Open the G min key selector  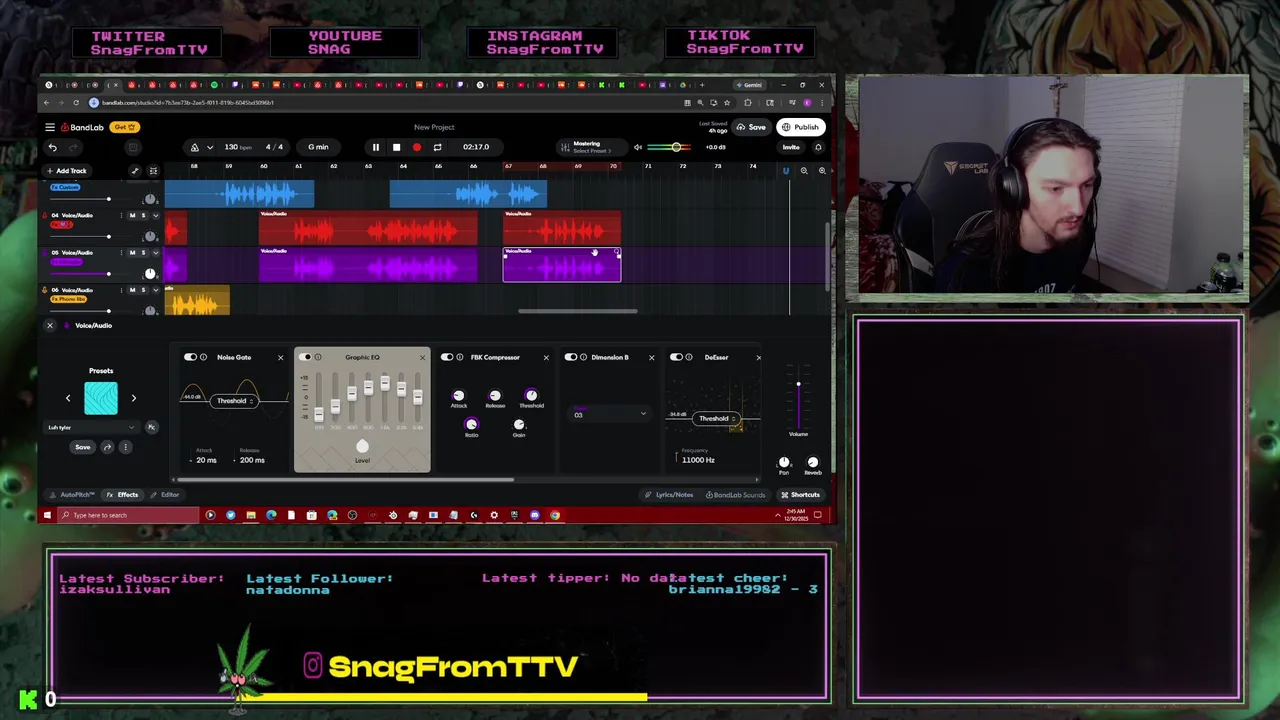[318, 147]
